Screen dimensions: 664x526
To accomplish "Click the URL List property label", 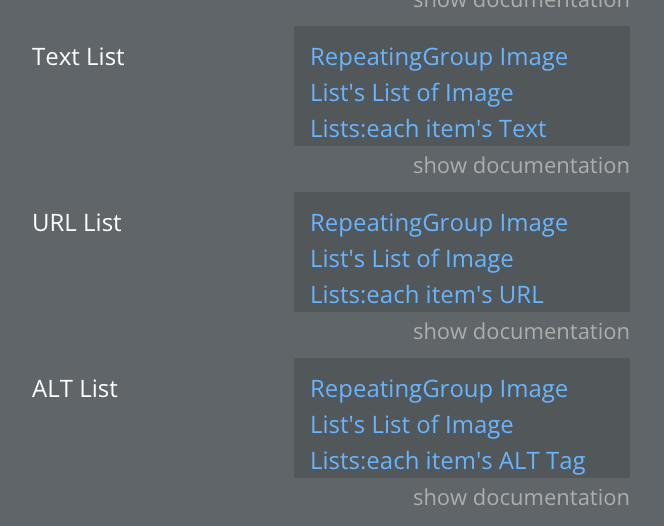I will (x=76, y=222).
